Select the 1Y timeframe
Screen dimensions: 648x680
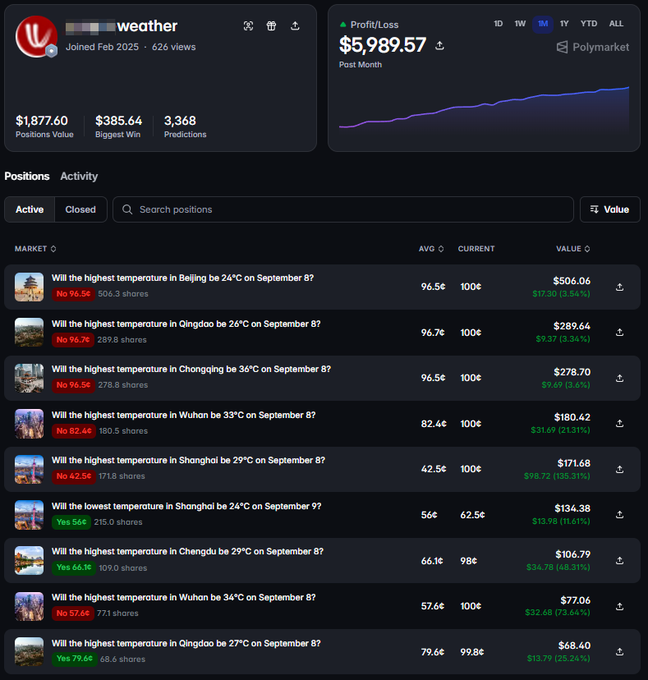pyautogui.click(x=564, y=23)
